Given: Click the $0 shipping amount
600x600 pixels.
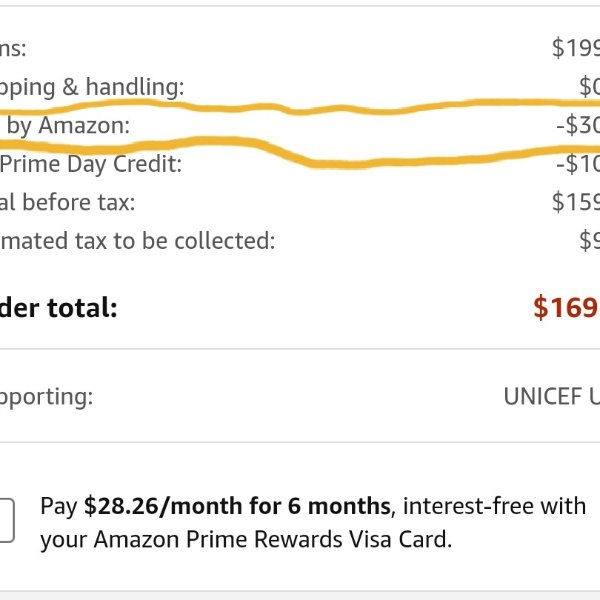Looking at the screenshot, I should (589, 86).
